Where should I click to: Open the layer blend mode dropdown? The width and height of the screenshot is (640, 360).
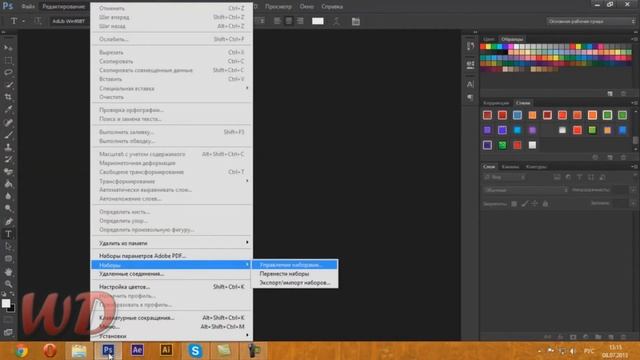tap(526, 190)
